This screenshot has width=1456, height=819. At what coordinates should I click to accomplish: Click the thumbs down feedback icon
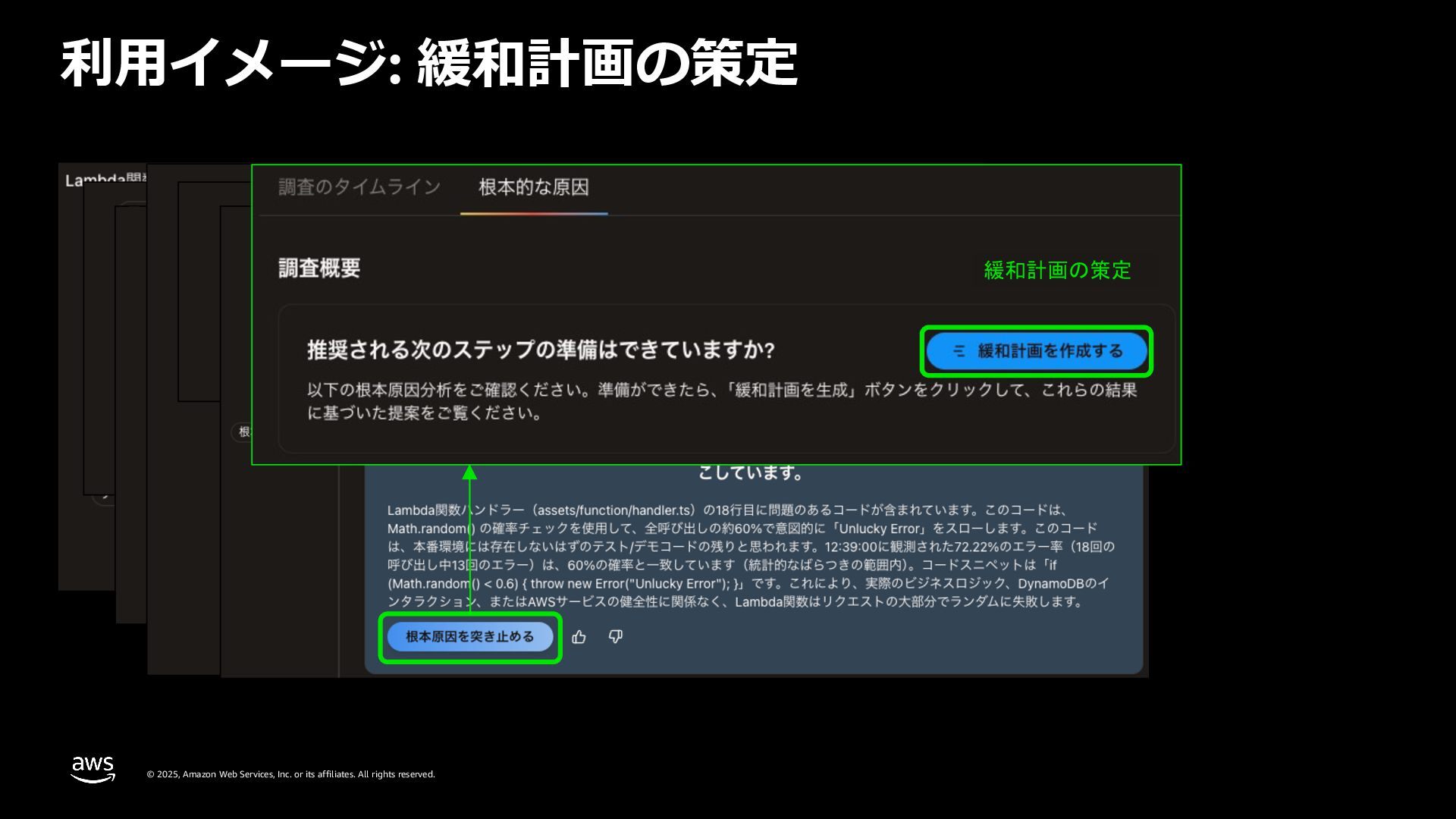pyautogui.click(x=616, y=636)
